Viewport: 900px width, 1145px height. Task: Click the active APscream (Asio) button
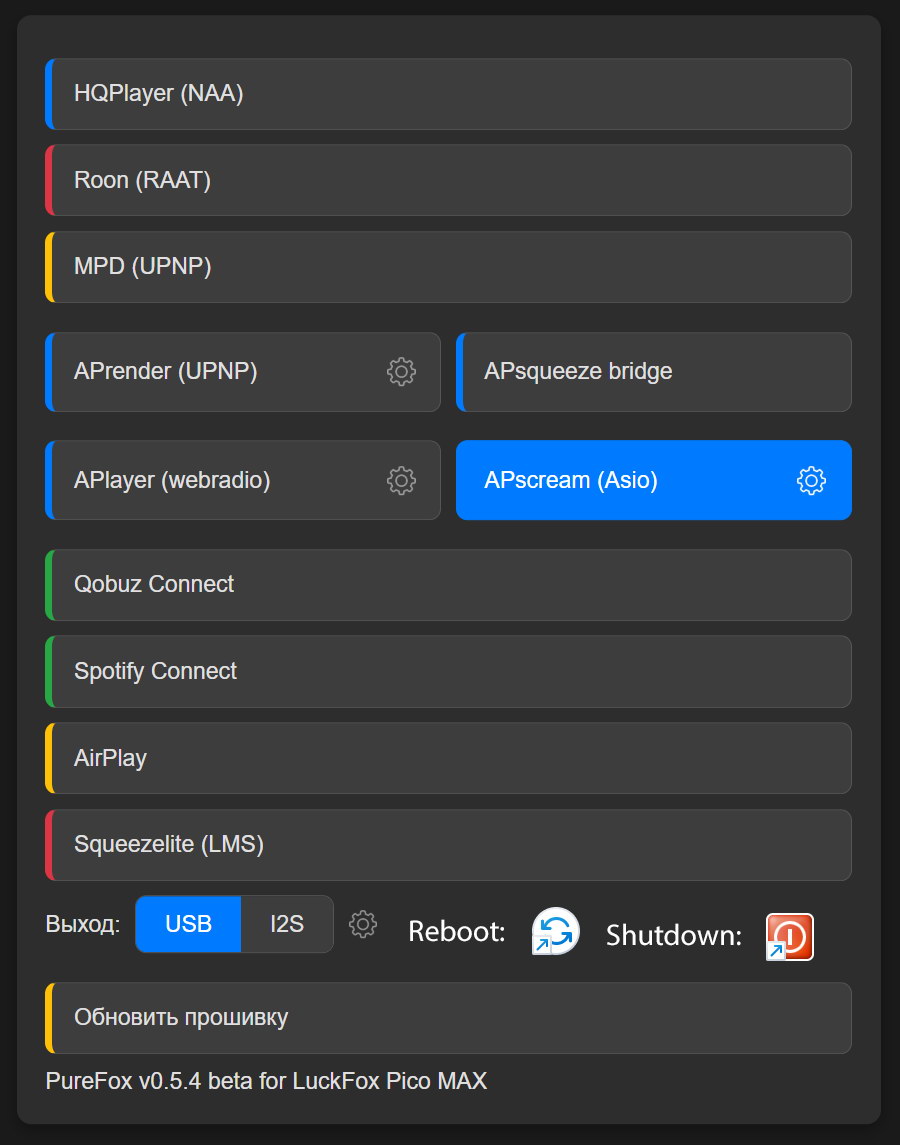(620, 481)
